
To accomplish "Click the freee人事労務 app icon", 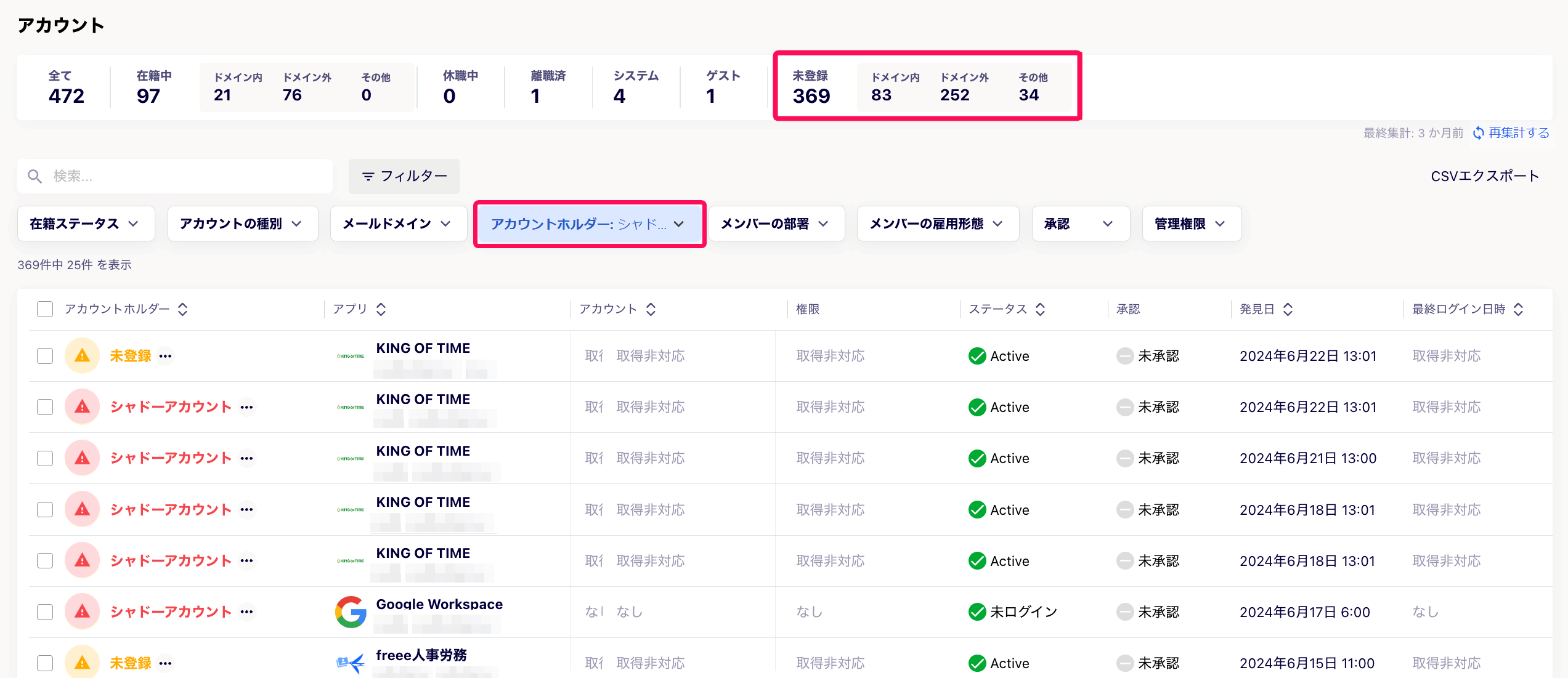I will [x=351, y=663].
